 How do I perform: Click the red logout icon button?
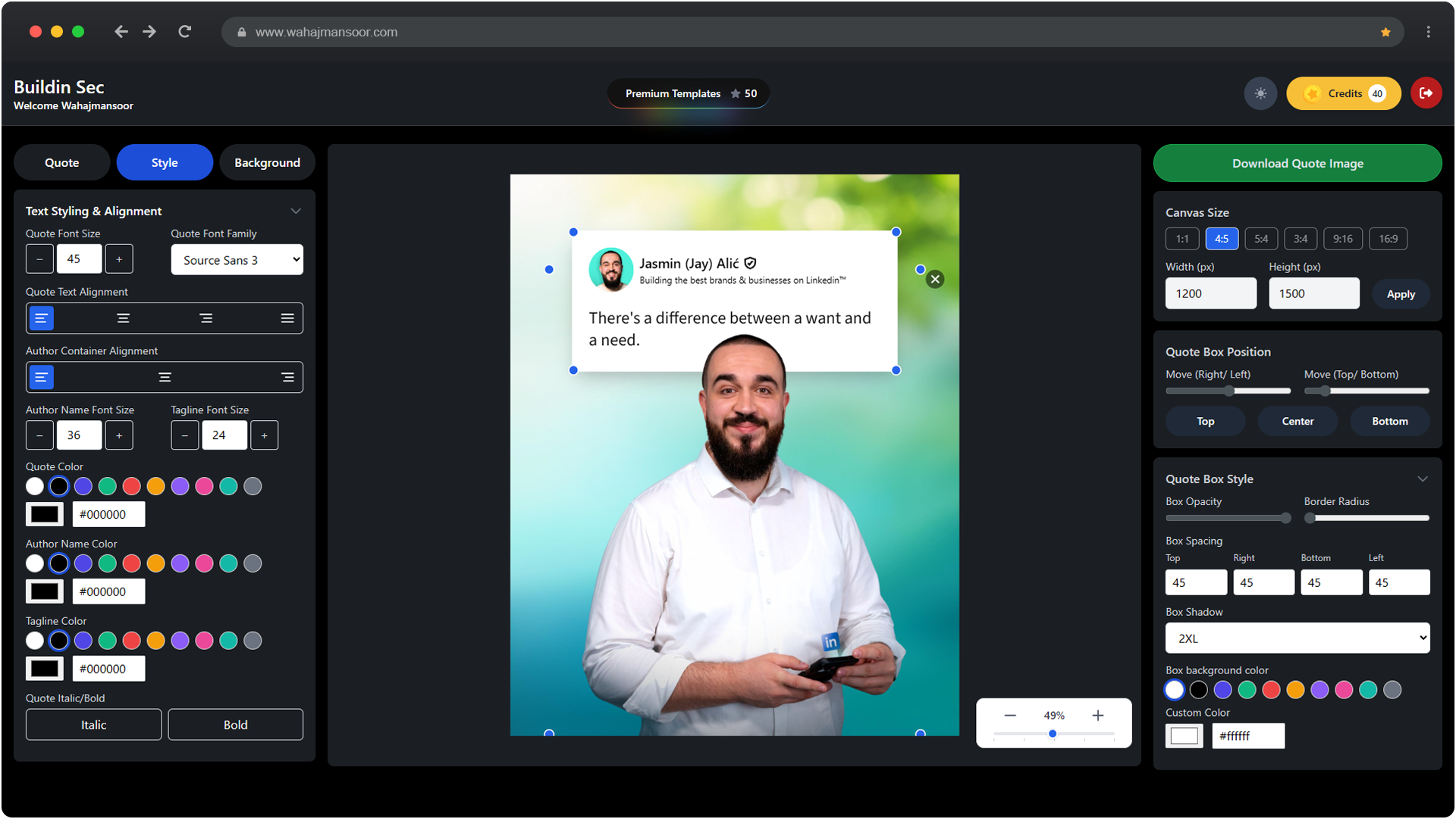click(x=1426, y=93)
